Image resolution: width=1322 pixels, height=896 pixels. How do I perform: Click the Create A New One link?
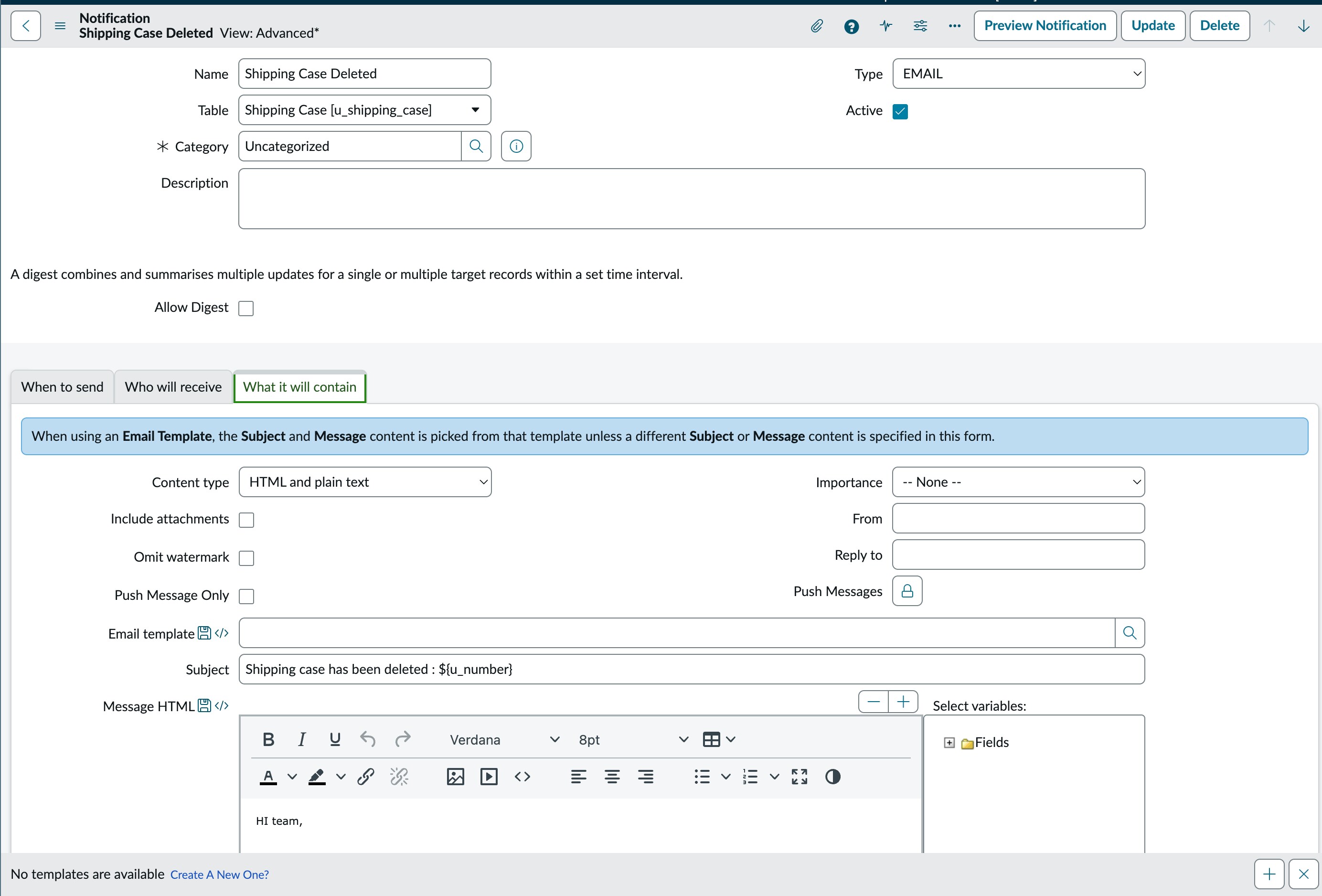tap(220, 875)
